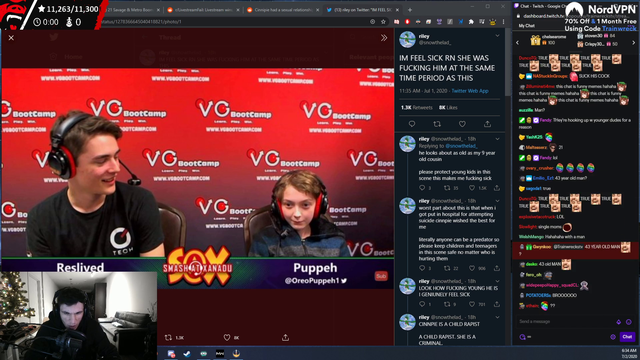Open the Chrome three-dot menu
Screen dimensions: 640x360
pyautogui.click(x=503, y=22)
